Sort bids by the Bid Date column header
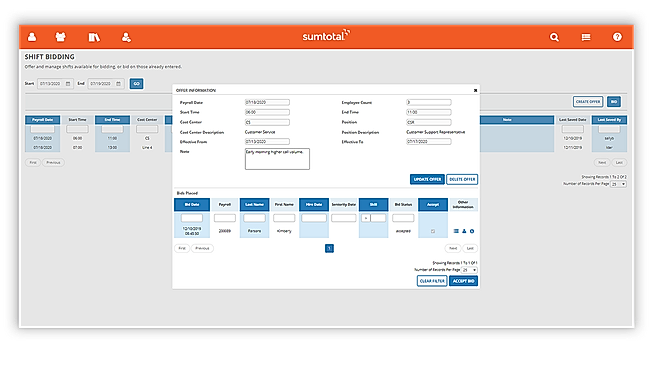Screen dimensions: 656x368 (192, 204)
